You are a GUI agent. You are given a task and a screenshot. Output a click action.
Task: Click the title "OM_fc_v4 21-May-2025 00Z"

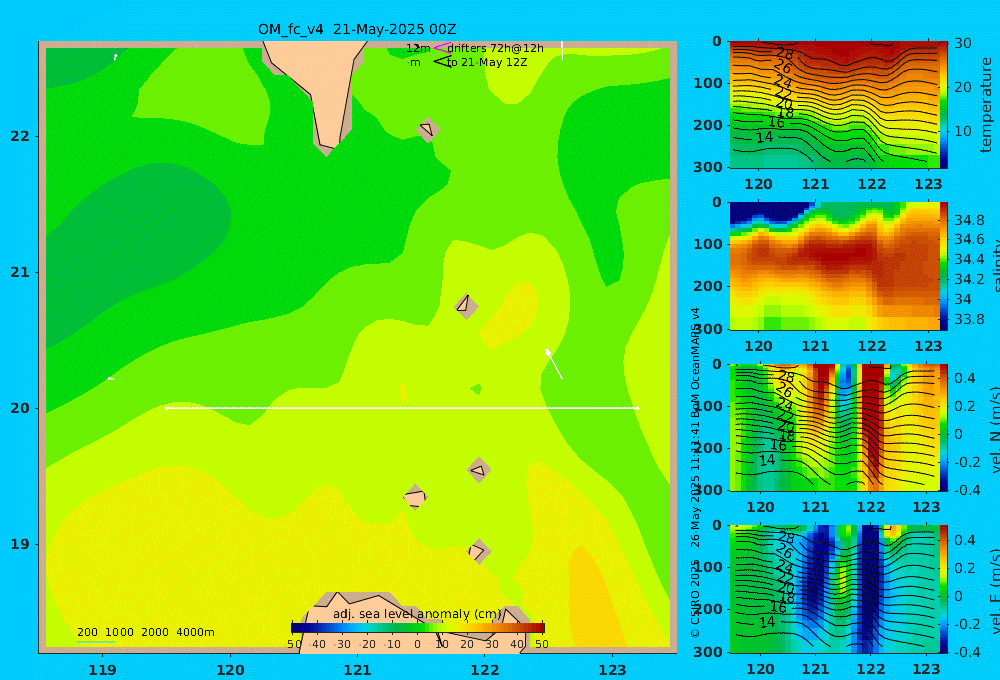coord(357,29)
